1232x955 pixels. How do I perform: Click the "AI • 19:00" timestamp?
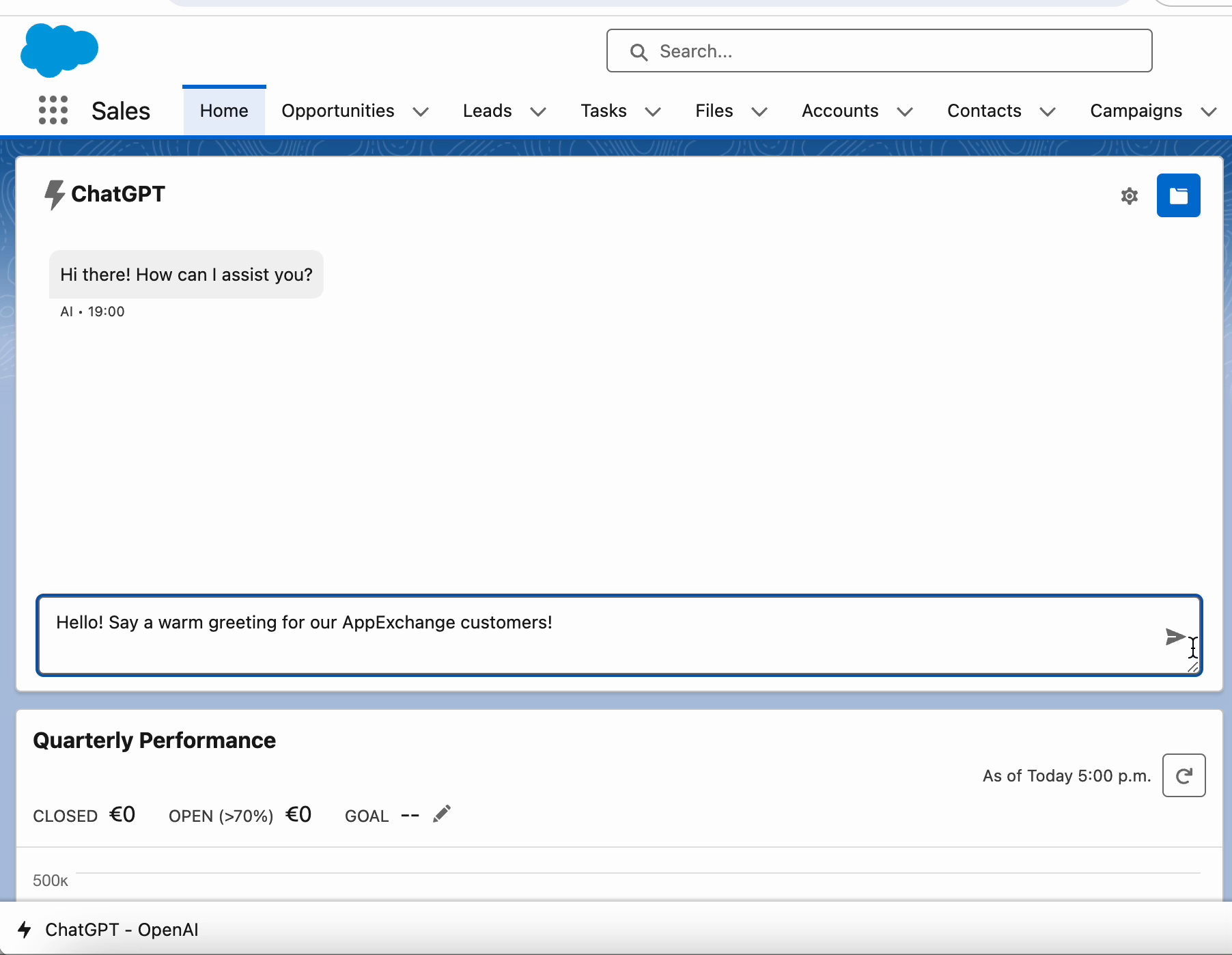click(92, 312)
